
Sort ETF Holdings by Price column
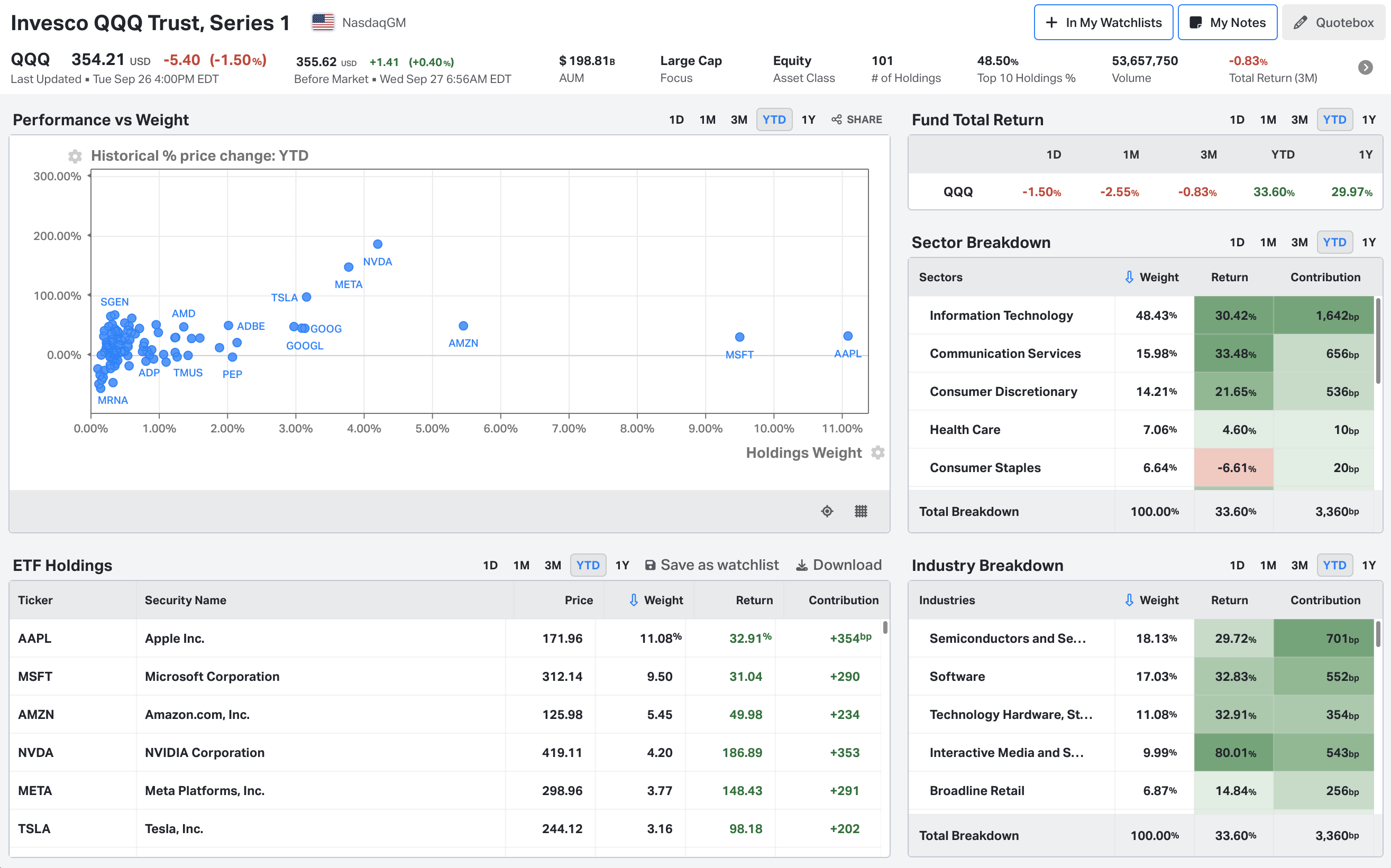coord(578,600)
